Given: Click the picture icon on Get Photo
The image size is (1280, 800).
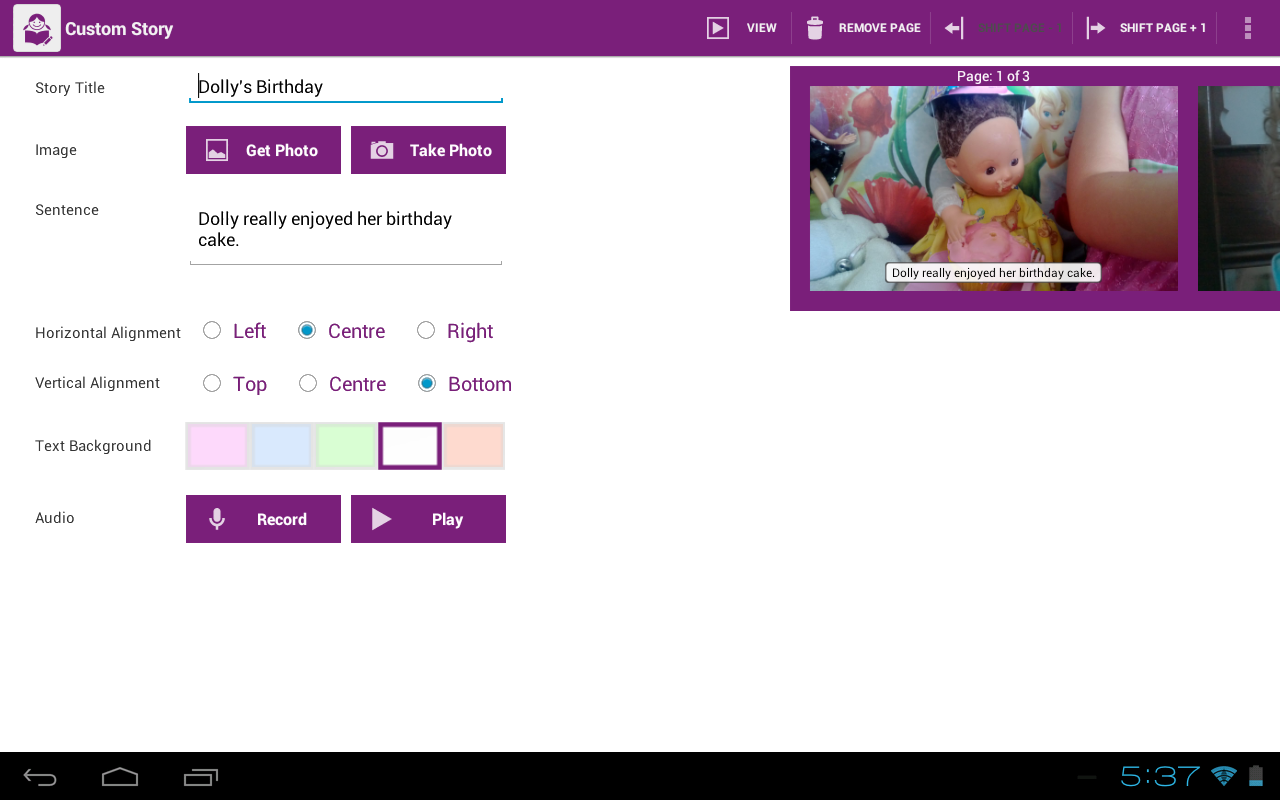Looking at the screenshot, I should point(217,150).
